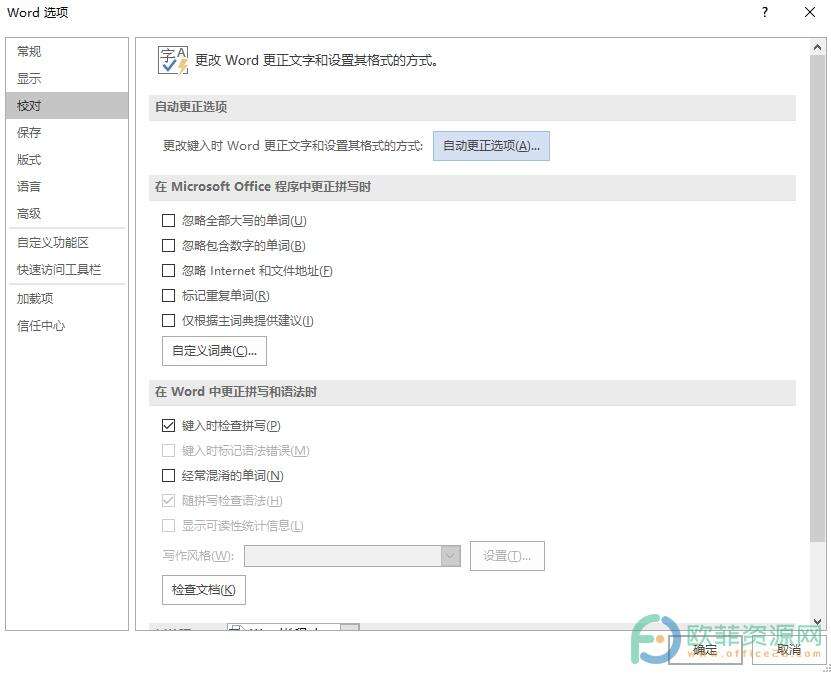This screenshot has width=831, height=673.
Task: Enable 忽略全部大写的单词 checkbox
Action: pyautogui.click(x=168, y=220)
